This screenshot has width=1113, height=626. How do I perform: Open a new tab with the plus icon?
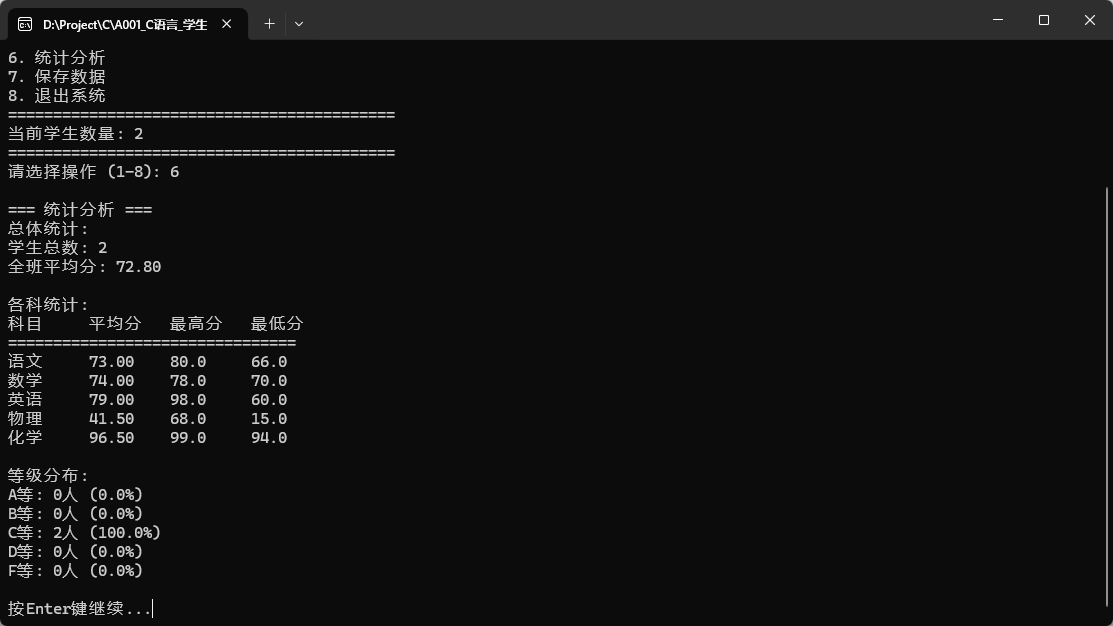pyautogui.click(x=270, y=22)
